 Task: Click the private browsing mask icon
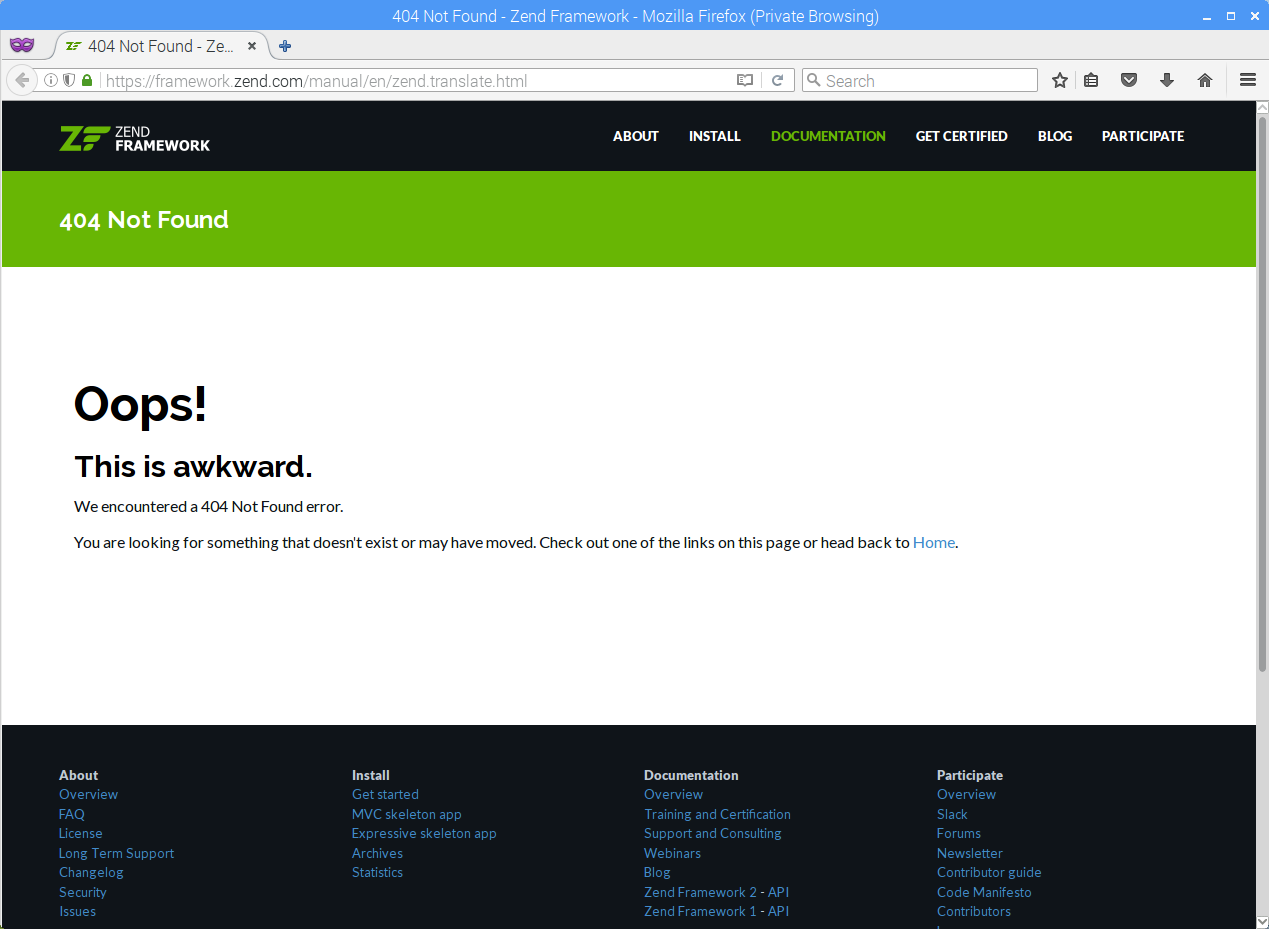[x=22, y=45]
